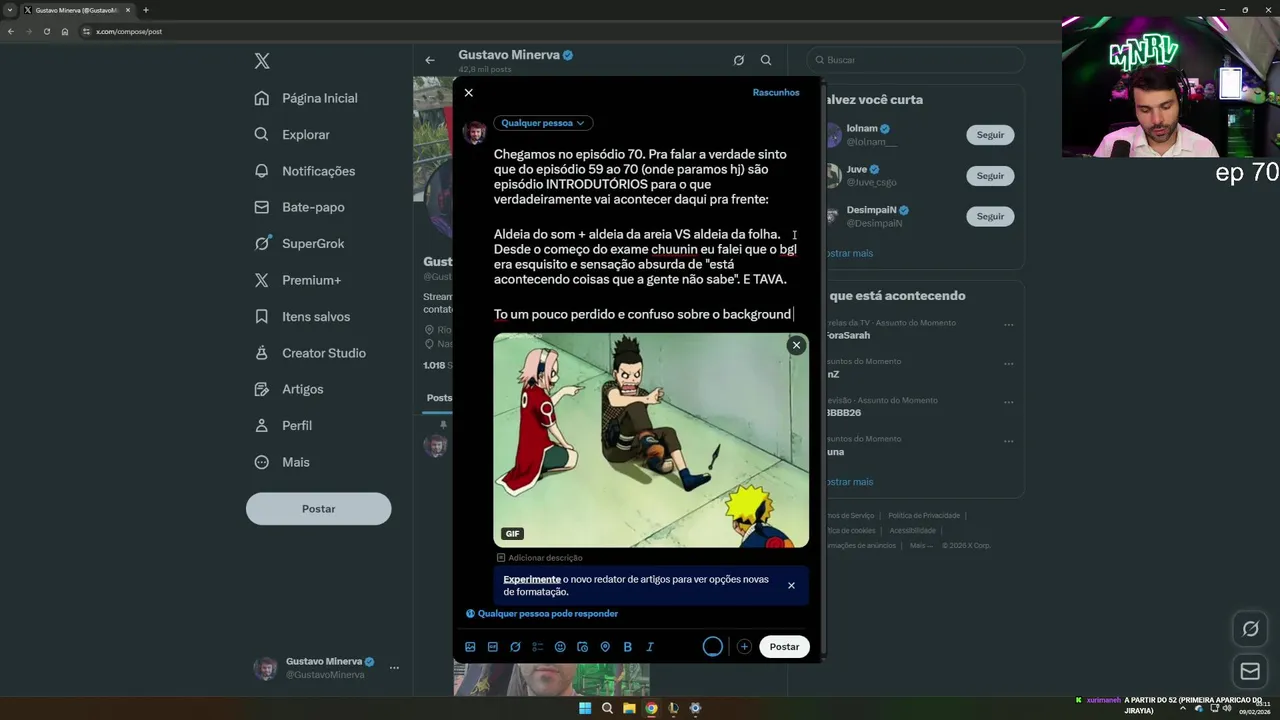This screenshot has height=720, width=1280.
Task: Open schedule post icon
Action: click(x=582, y=647)
